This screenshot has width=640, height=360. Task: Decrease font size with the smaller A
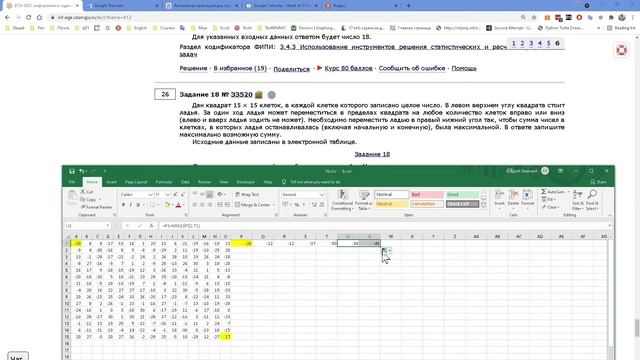(182, 195)
